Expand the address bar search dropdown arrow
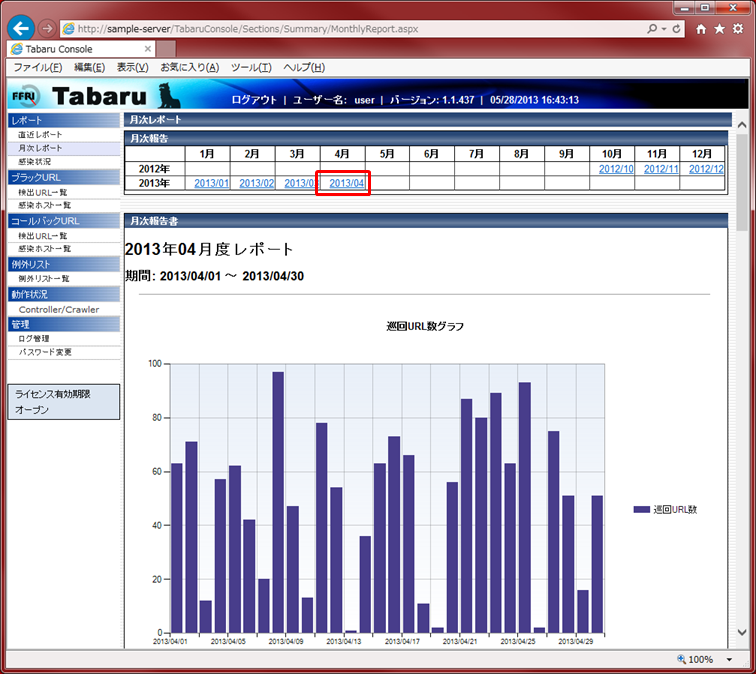756x674 pixels. pyautogui.click(x=663, y=29)
